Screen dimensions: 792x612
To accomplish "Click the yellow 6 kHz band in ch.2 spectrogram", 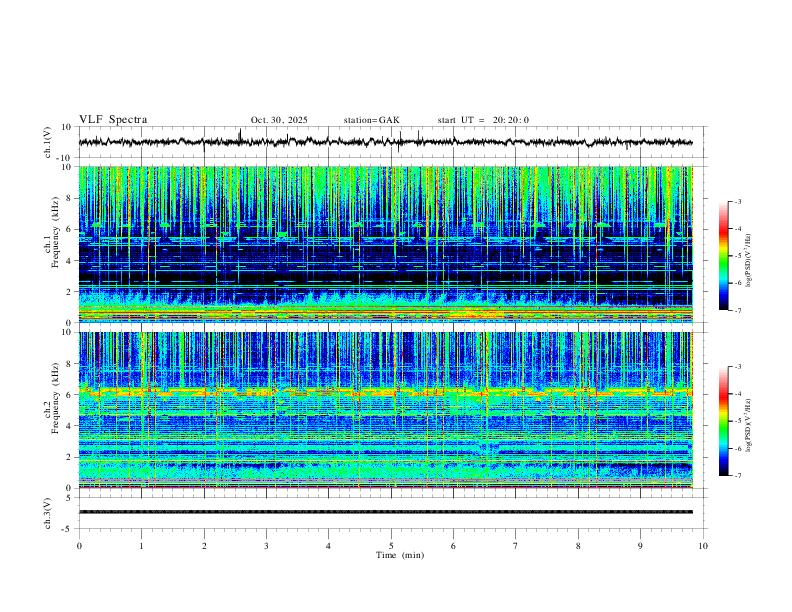I will click(x=385, y=391).
